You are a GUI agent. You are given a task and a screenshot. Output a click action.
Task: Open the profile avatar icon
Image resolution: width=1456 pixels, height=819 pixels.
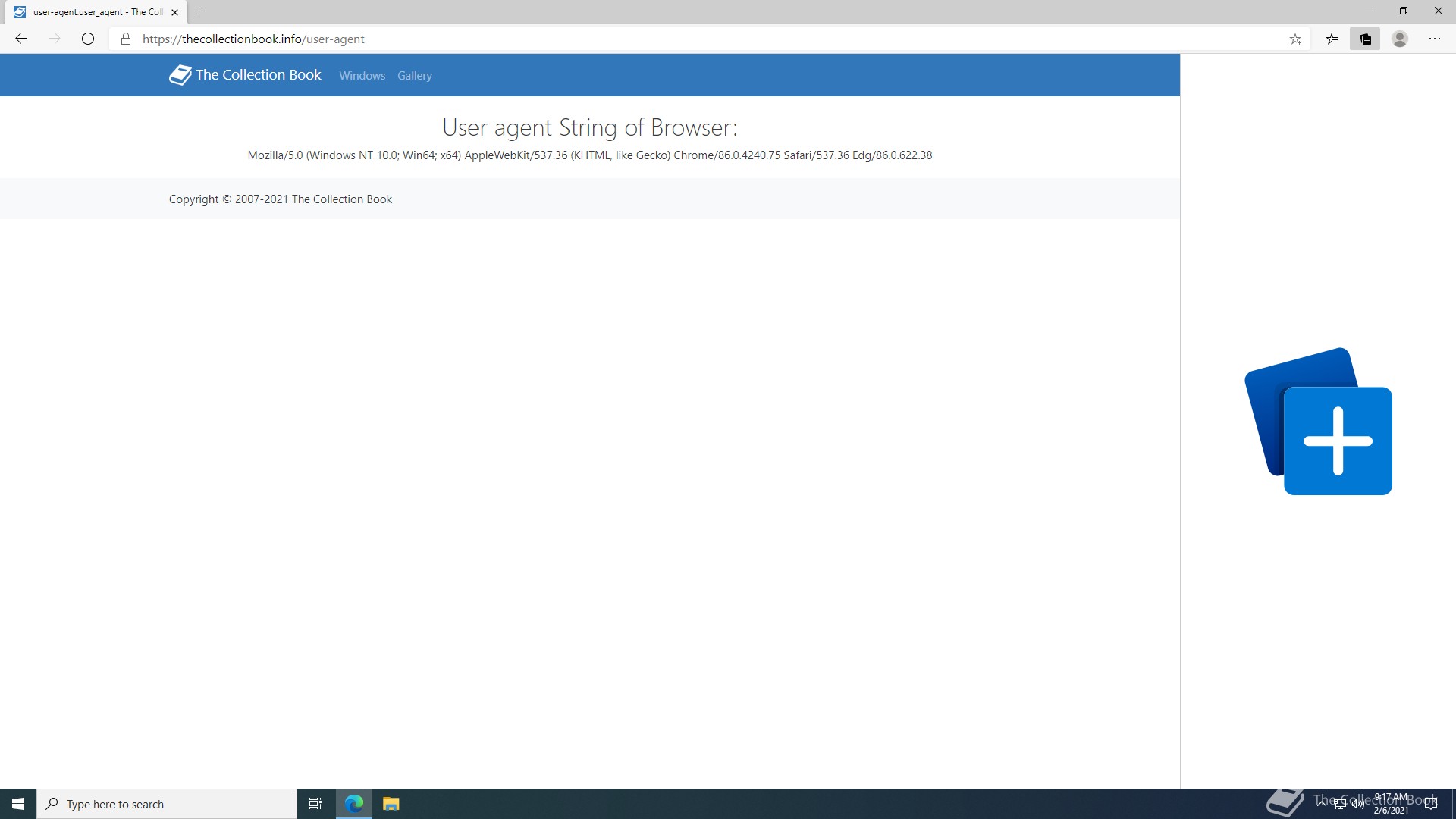(x=1400, y=39)
